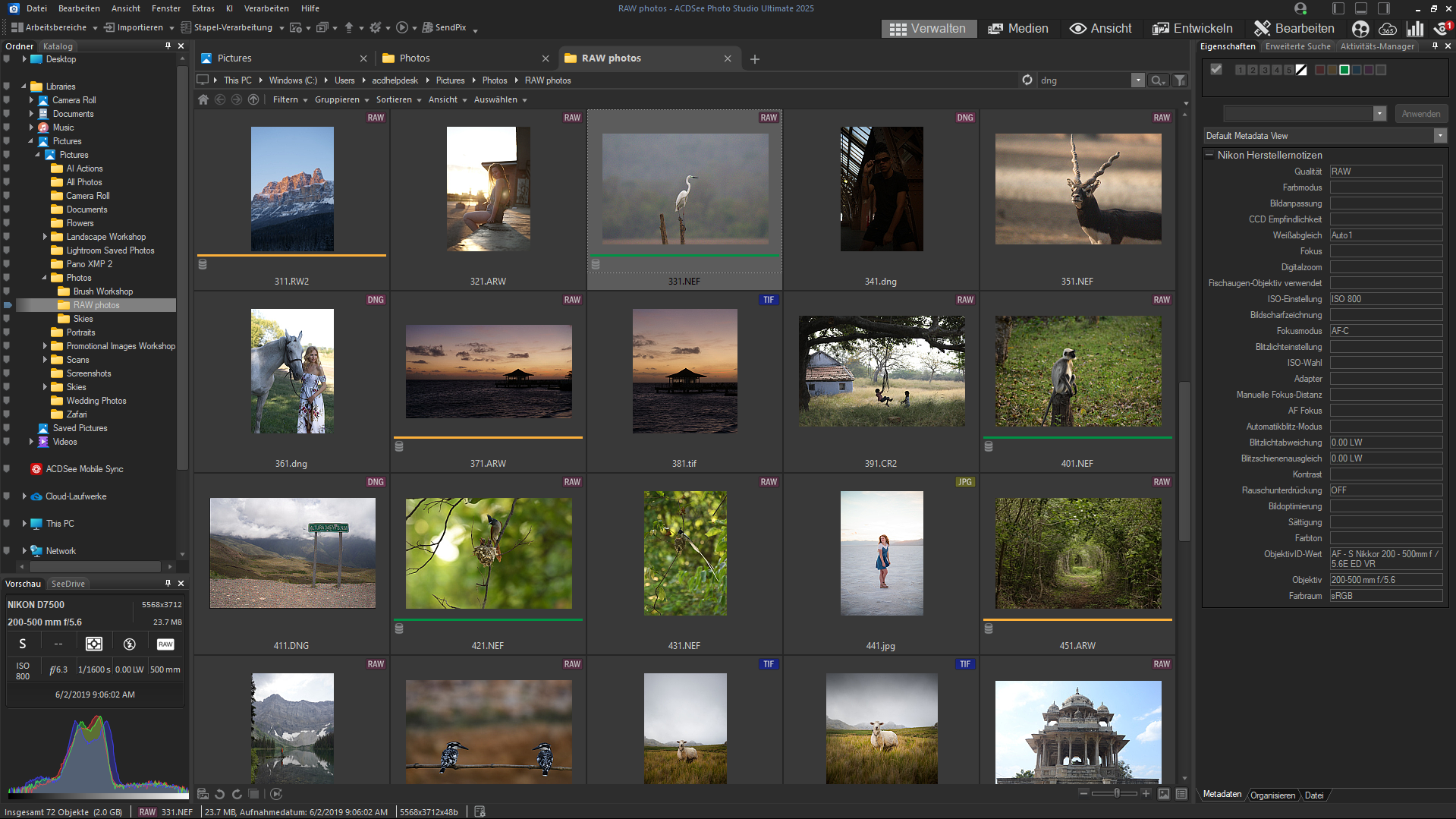1456x819 pixels.
Task: Expand the Landscape Workshop folder
Action: pyautogui.click(x=45, y=237)
